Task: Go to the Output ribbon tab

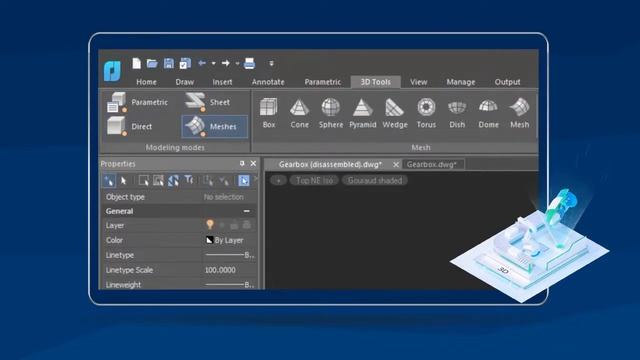Action: click(507, 82)
